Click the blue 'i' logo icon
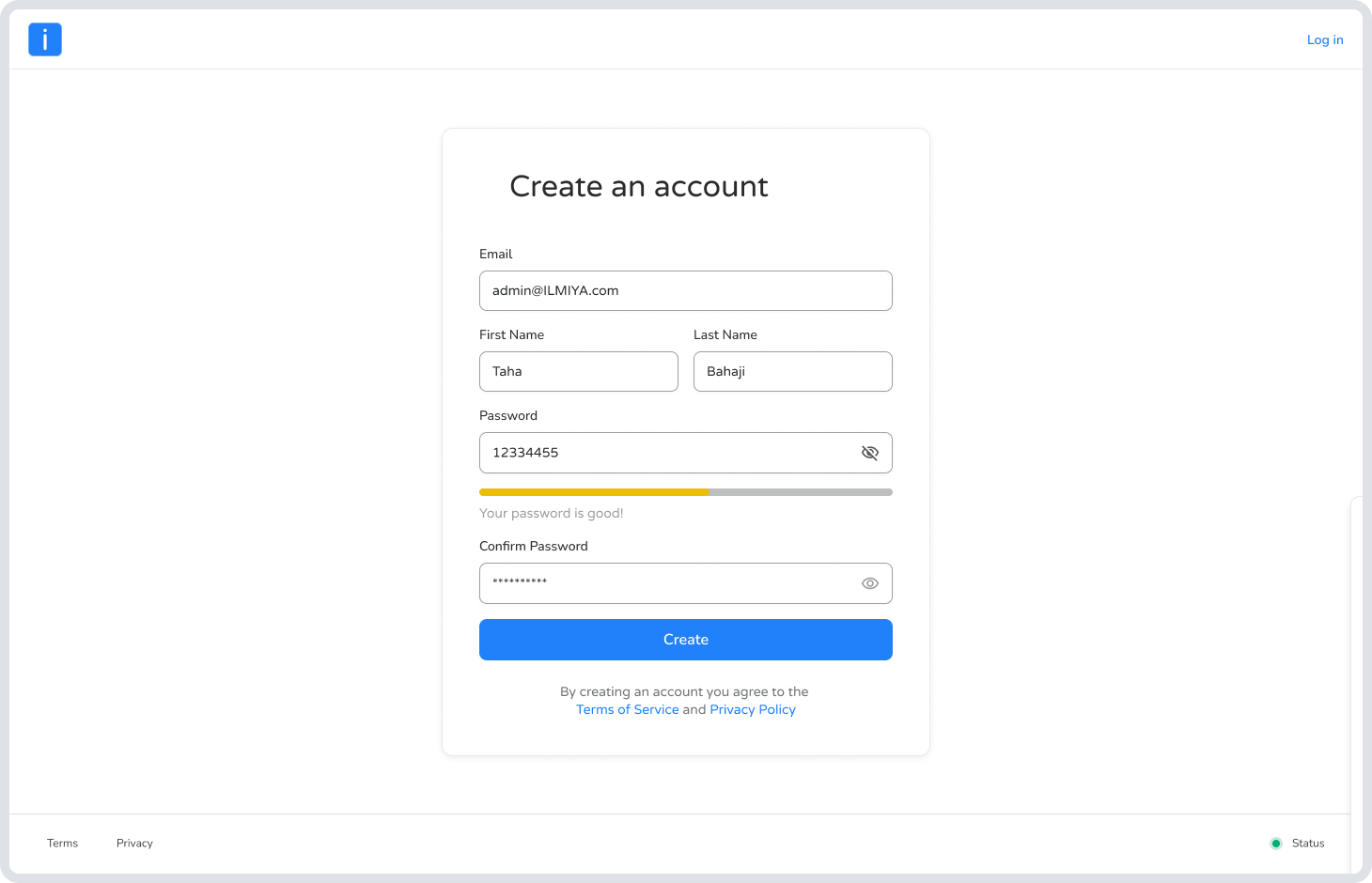Viewport: 1372px width, 883px height. 45,39
